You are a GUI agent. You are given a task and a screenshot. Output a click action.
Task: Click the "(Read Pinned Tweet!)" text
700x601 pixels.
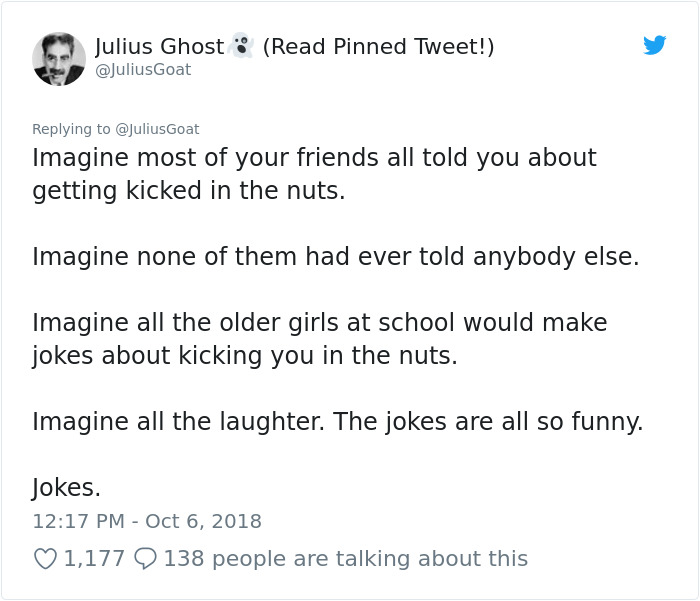[x=378, y=47]
